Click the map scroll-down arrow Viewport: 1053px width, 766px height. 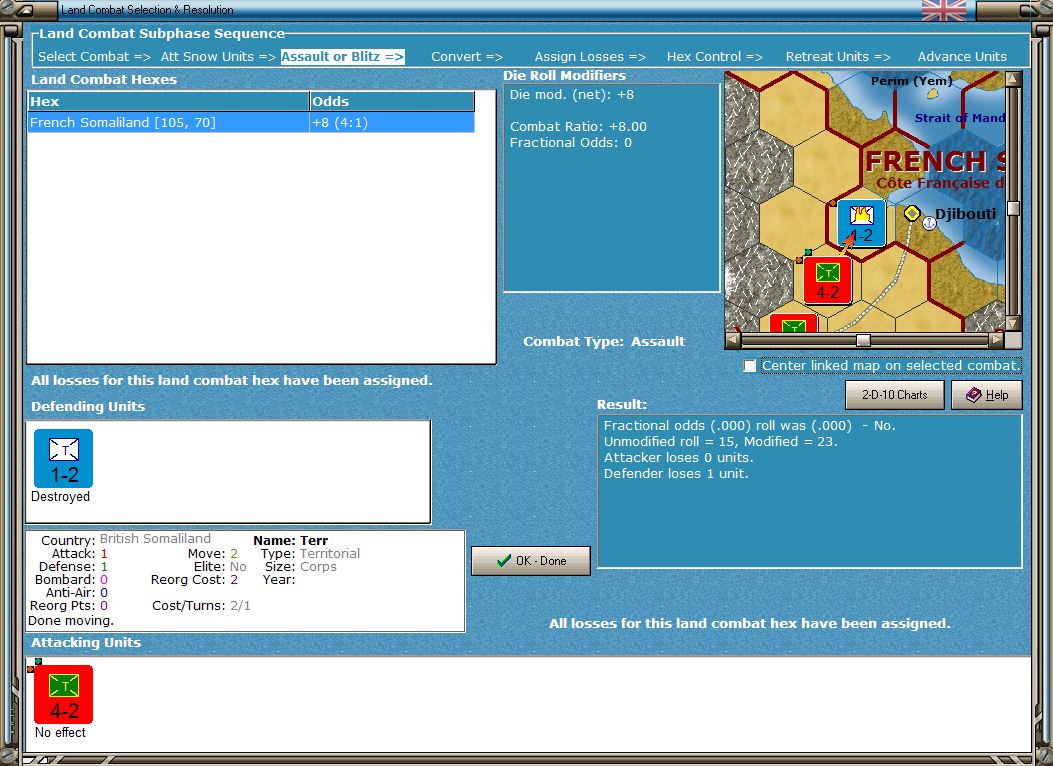(x=1013, y=324)
